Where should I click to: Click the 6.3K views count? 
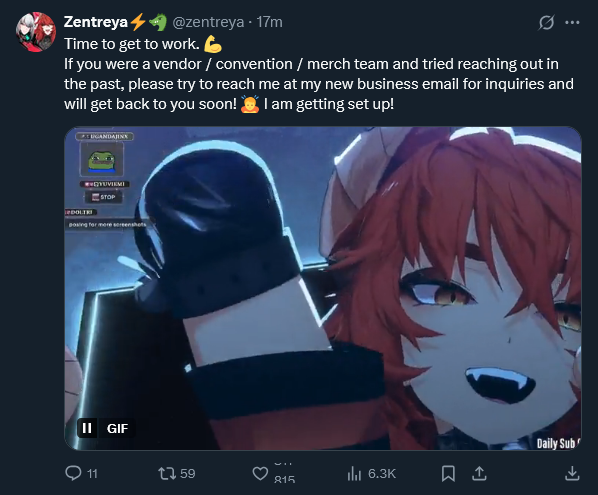(382, 474)
